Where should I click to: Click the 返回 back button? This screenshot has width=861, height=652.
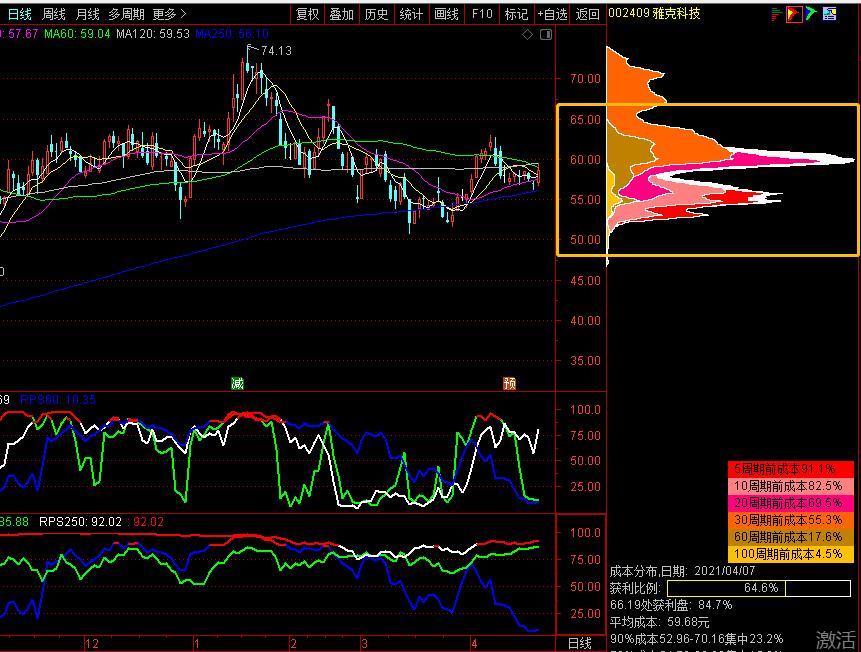[x=588, y=14]
